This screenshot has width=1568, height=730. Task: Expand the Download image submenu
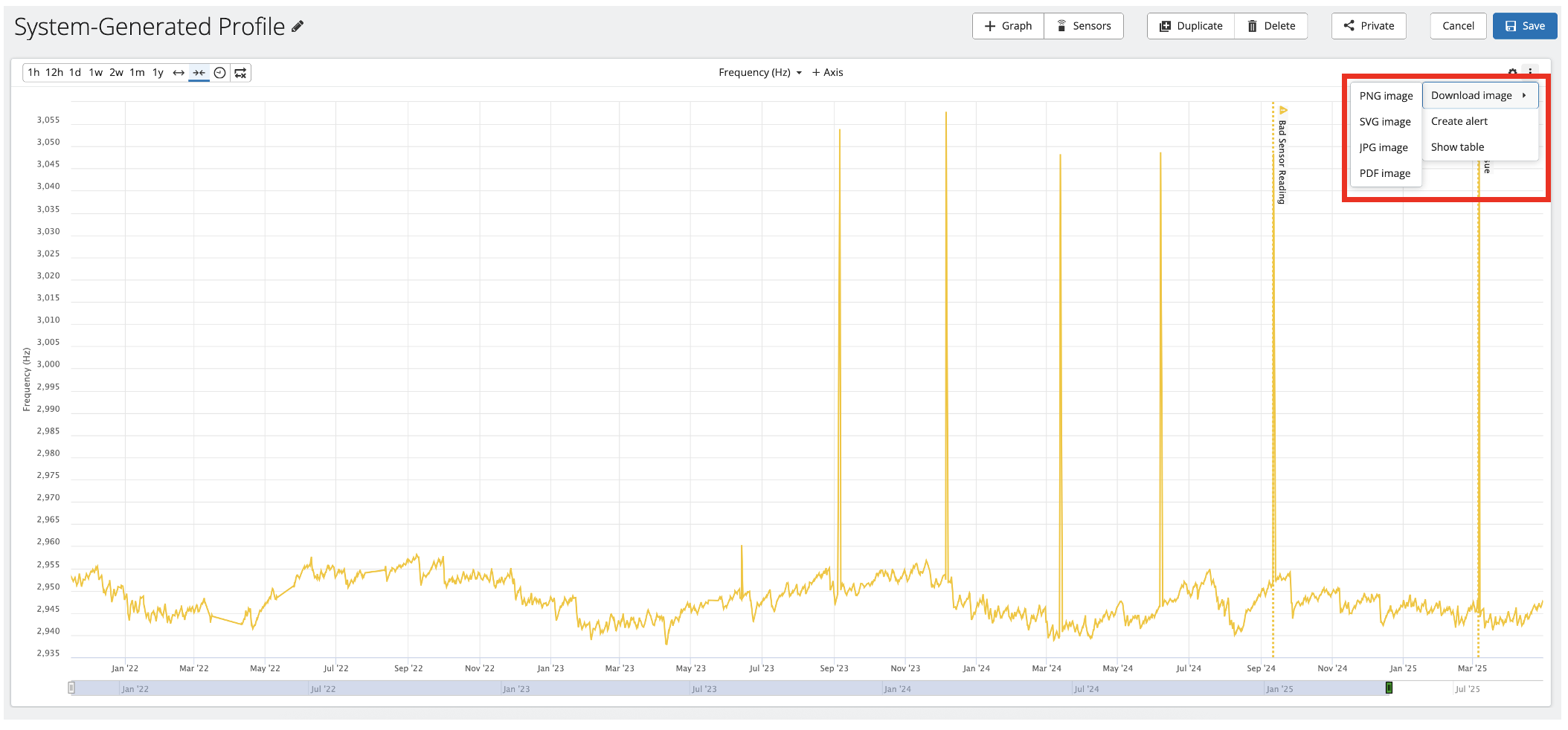[x=1480, y=95]
